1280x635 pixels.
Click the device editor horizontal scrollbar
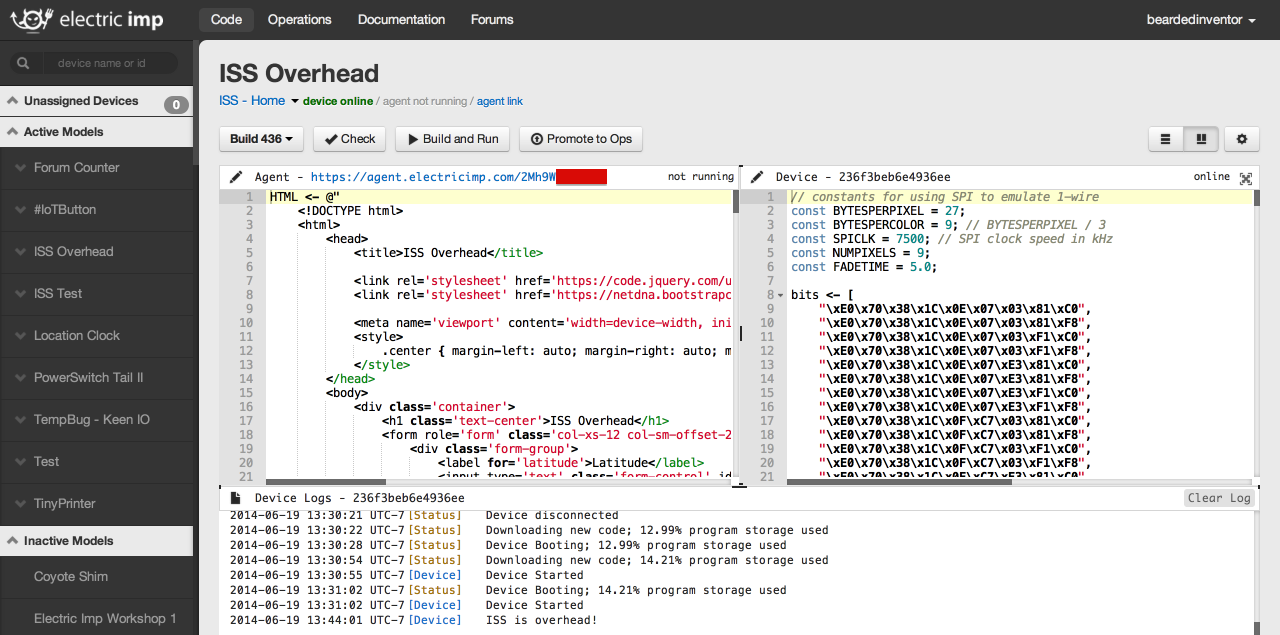click(900, 482)
